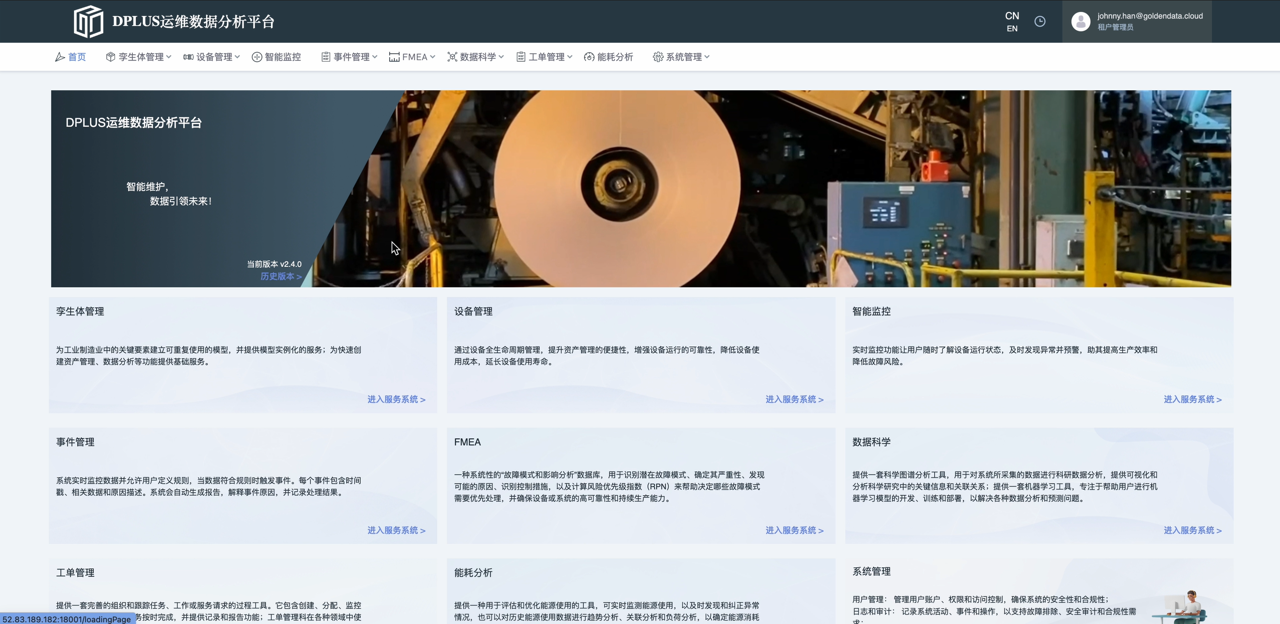This screenshot has width=1280, height=624.
Task: Expand the 系统管理 menu chevron
Action: point(707,57)
